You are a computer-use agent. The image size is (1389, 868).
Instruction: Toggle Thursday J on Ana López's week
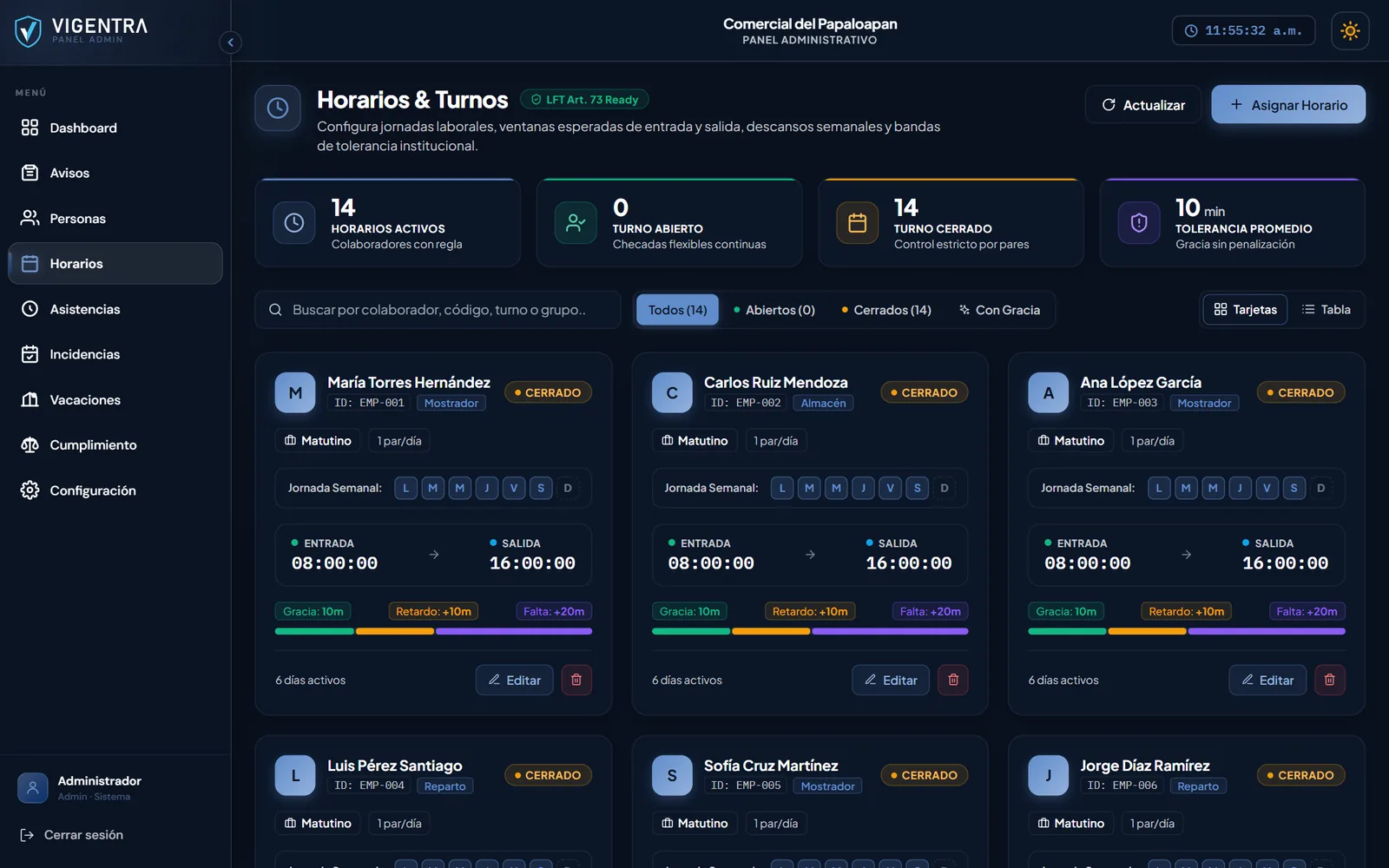pos(1240,488)
